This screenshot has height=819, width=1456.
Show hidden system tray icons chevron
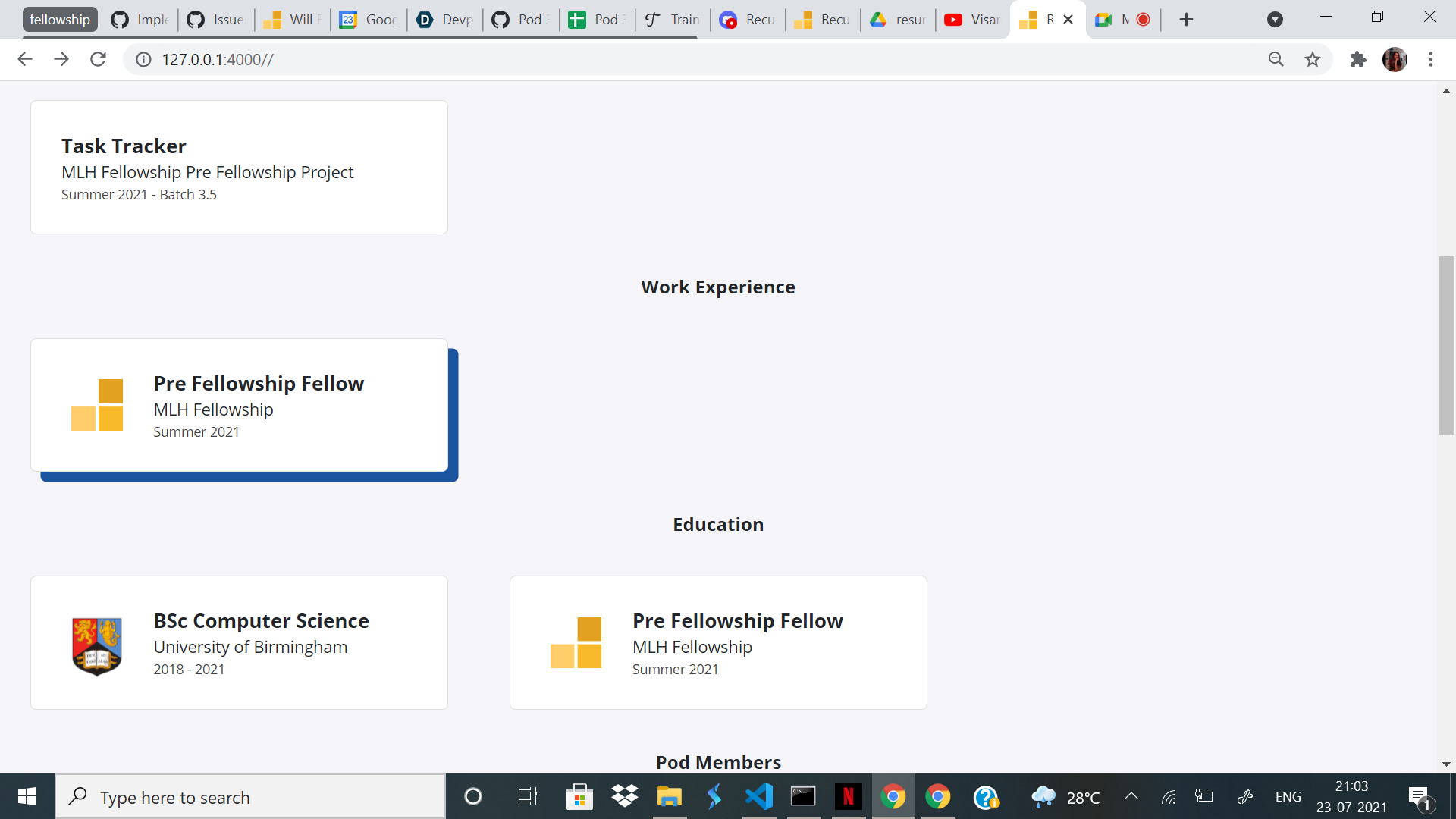point(1131,796)
